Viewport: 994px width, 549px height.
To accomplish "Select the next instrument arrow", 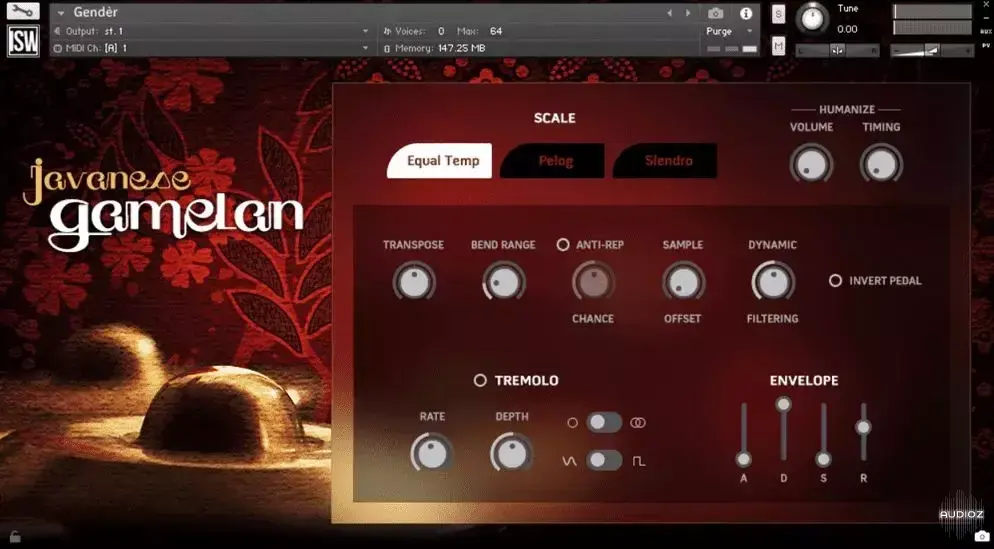I will [x=688, y=13].
